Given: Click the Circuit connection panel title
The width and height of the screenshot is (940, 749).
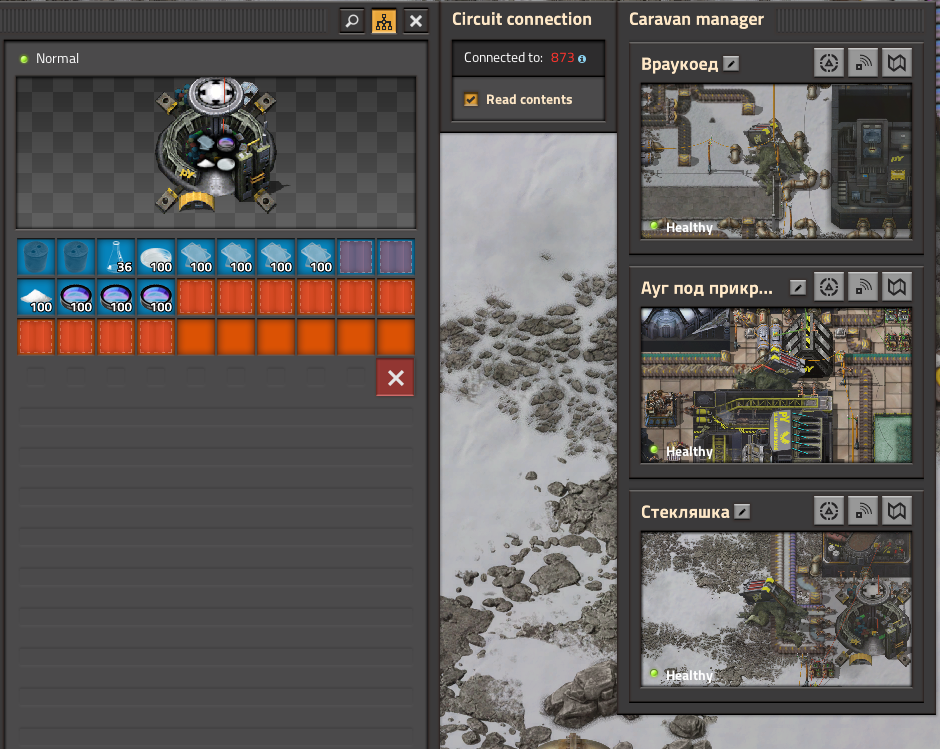Looking at the screenshot, I should tap(522, 19).
